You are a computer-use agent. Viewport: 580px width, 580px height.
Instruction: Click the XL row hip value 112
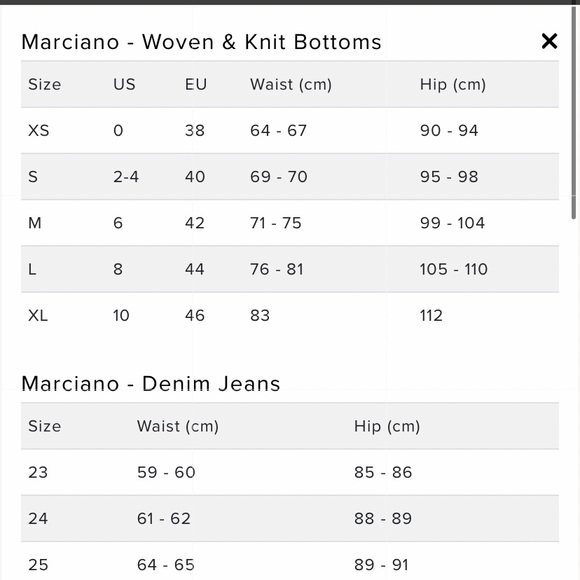click(431, 316)
